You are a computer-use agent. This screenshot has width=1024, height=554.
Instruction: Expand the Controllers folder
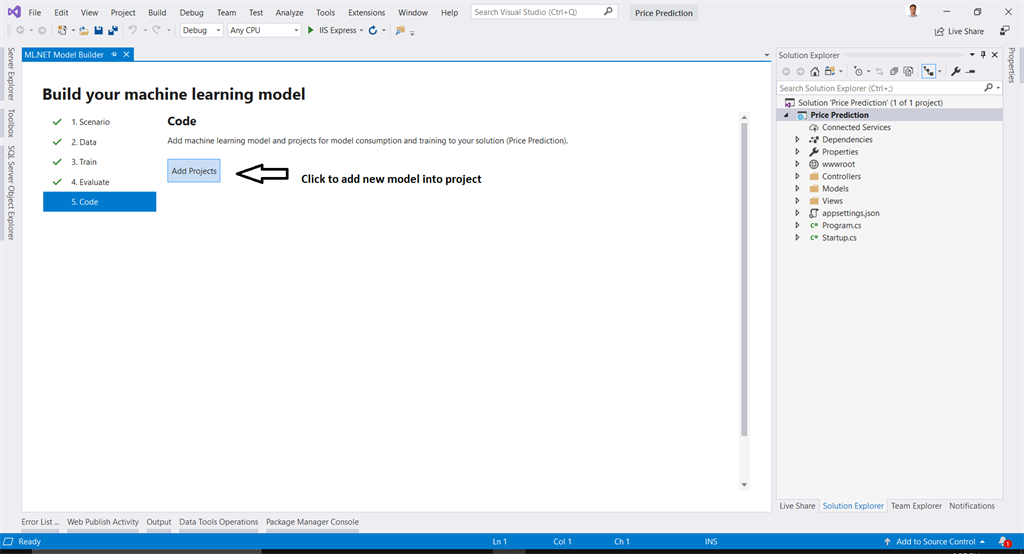[797, 176]
